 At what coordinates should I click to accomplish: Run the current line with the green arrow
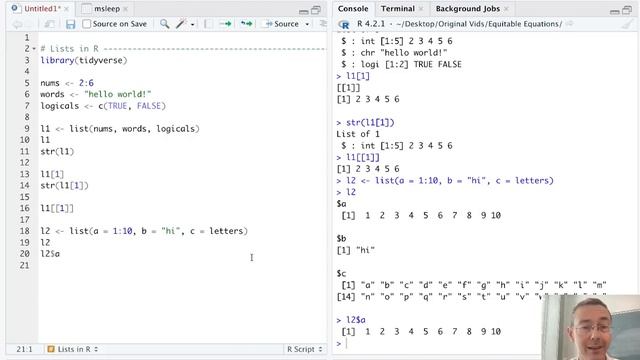pyautogui.click(x=225, y=24)
